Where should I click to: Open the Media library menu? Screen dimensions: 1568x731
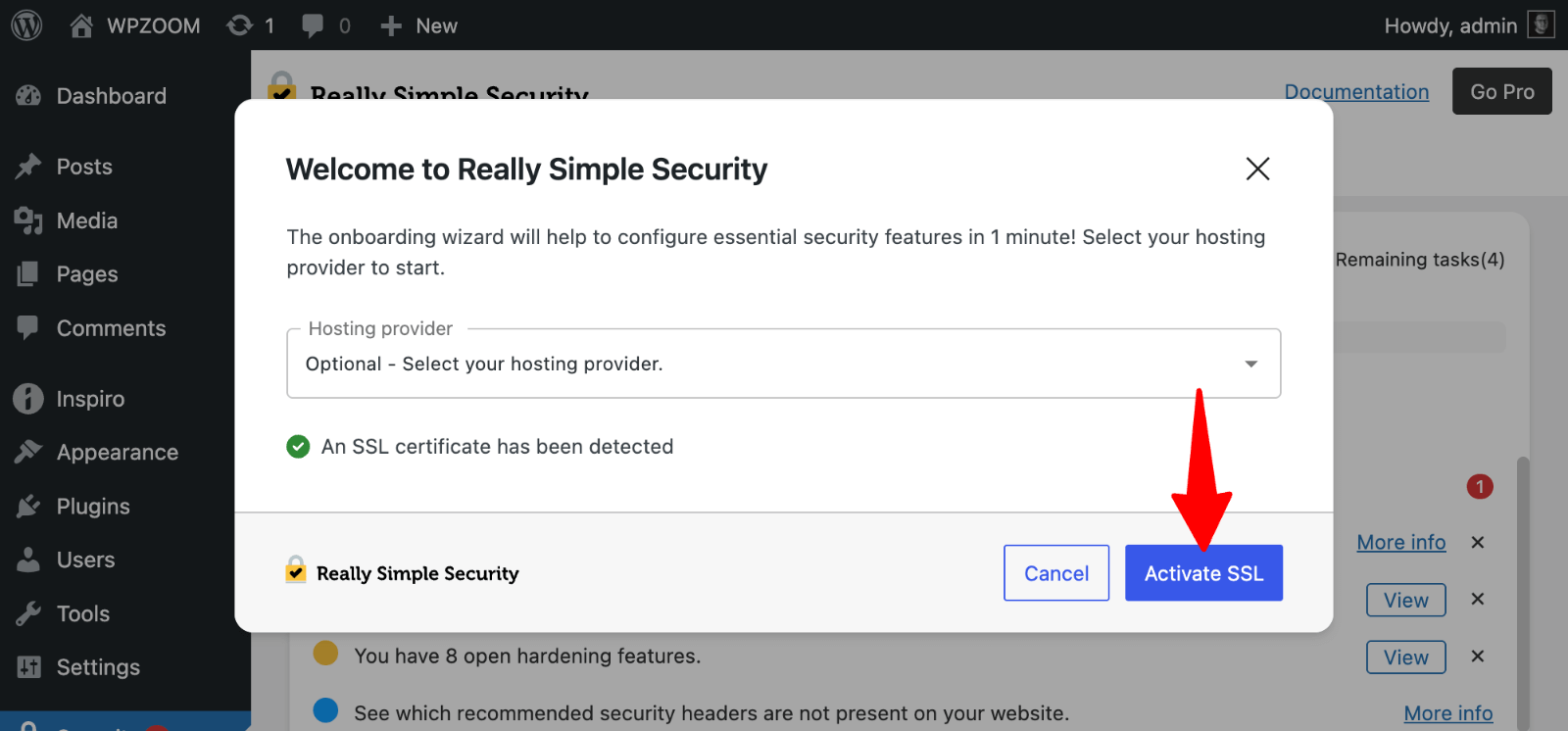[x=86, y=220]
